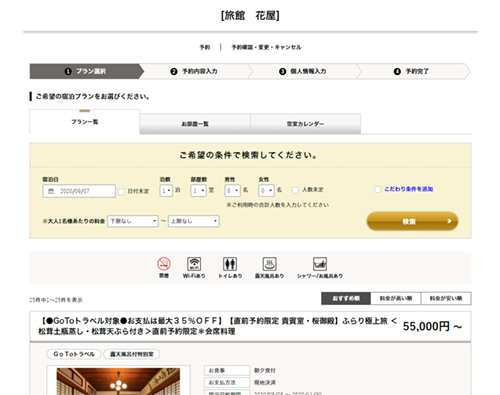This screenshot has height=395, width=500.
Task: Click step 4 予約完了 in progress bar
Action: point(412,71)
